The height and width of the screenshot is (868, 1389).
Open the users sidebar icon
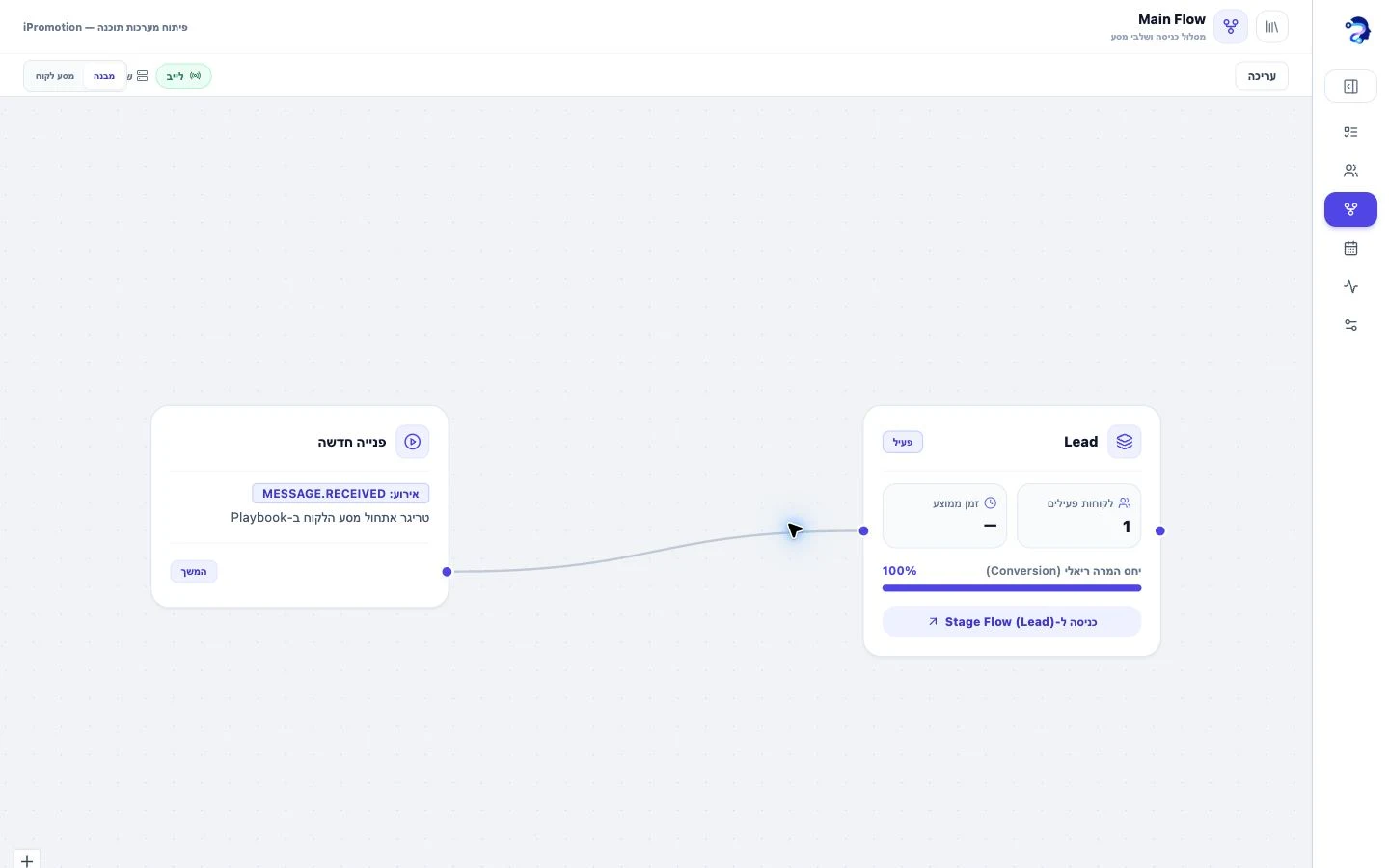click(x=1350, y=171)
